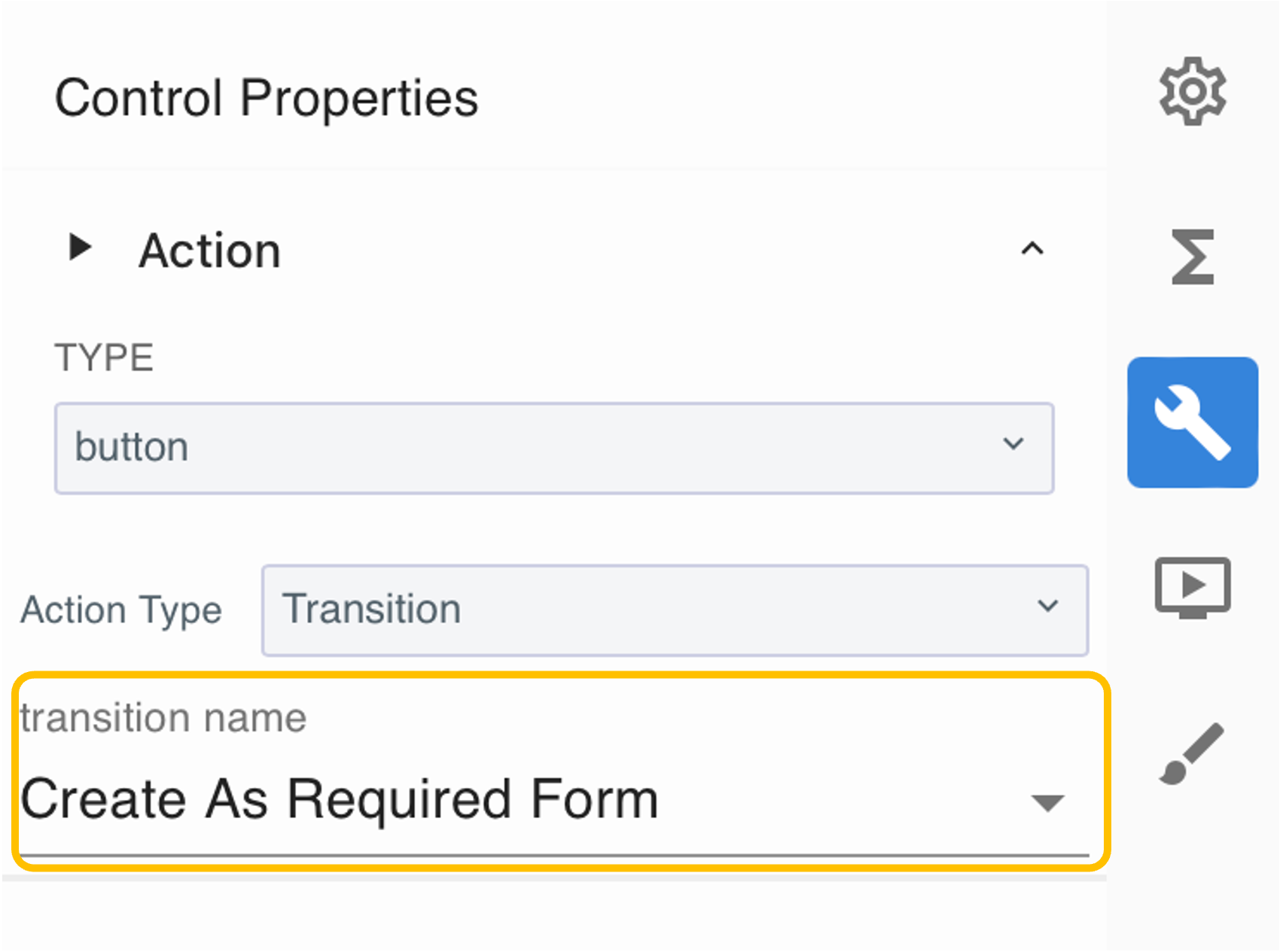Select the wrench properties tab icon
This screenshot has width=1280, height=952.
pos(1193,422)
